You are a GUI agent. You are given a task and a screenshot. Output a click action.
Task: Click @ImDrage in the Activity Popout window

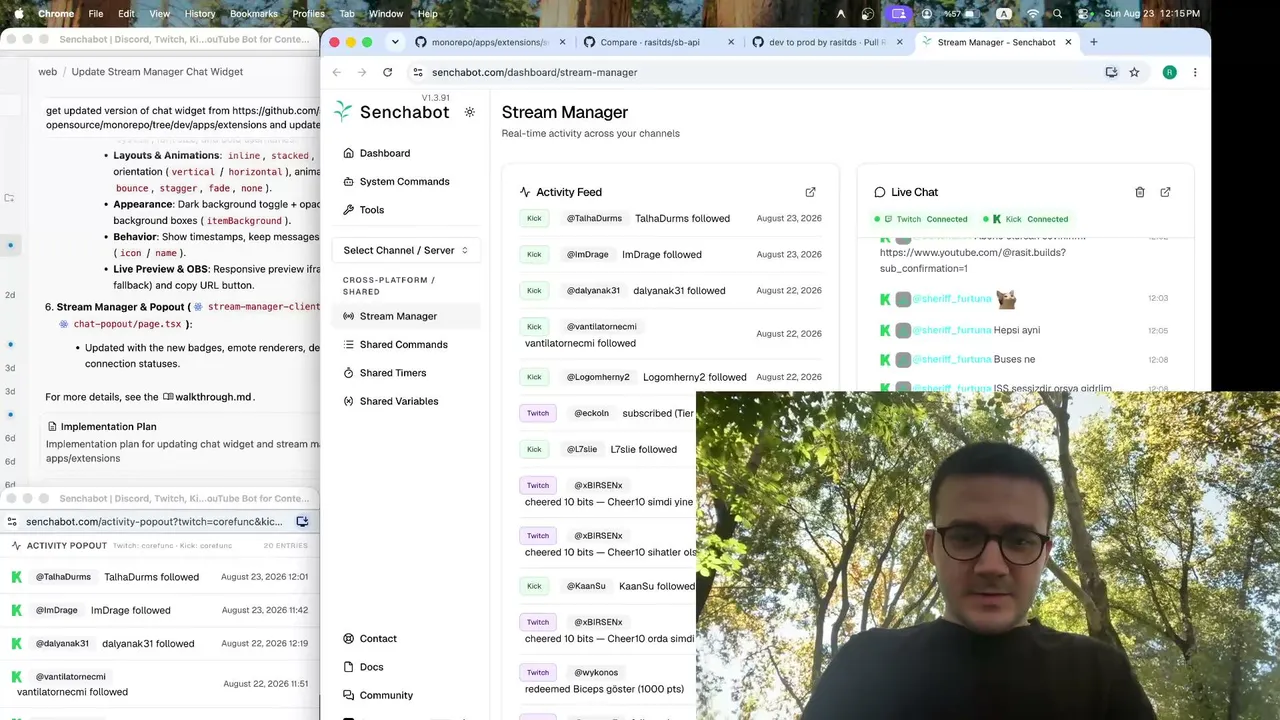(x=57, y=610)
